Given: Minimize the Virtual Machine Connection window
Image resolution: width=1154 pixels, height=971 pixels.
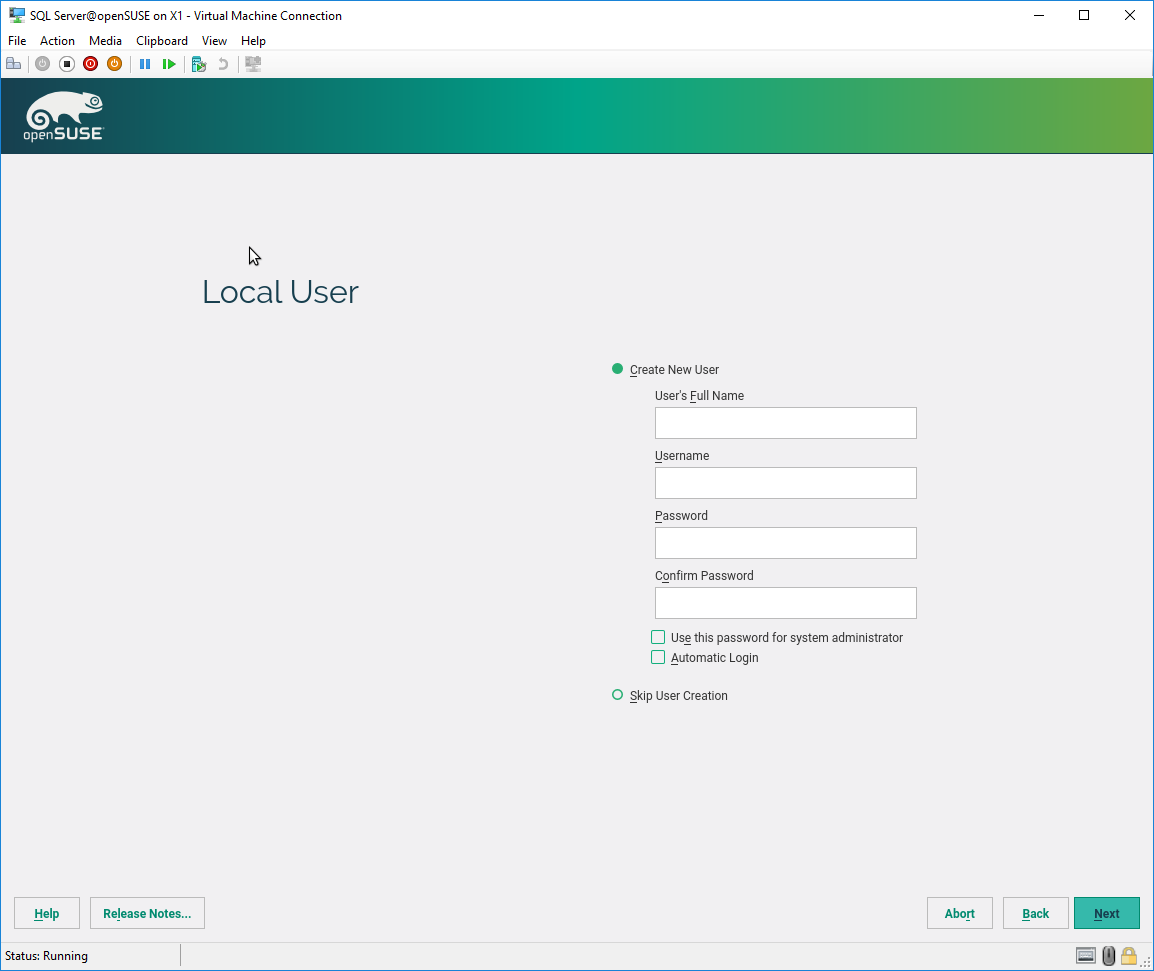Looking at the screenshot, I should click(x=1039, y=15).
